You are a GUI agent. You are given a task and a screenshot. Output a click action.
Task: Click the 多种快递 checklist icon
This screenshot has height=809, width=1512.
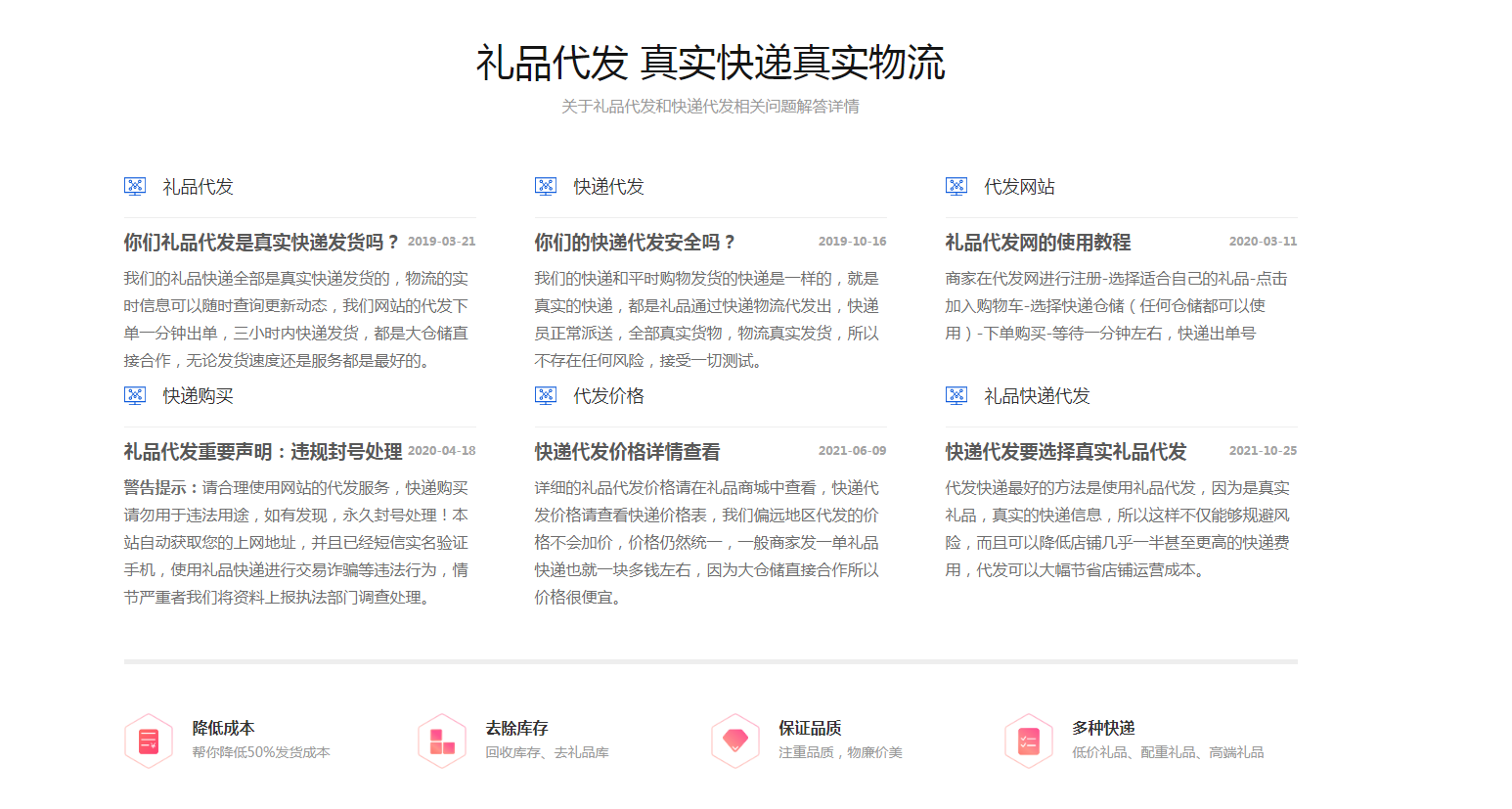point(1028,741)
